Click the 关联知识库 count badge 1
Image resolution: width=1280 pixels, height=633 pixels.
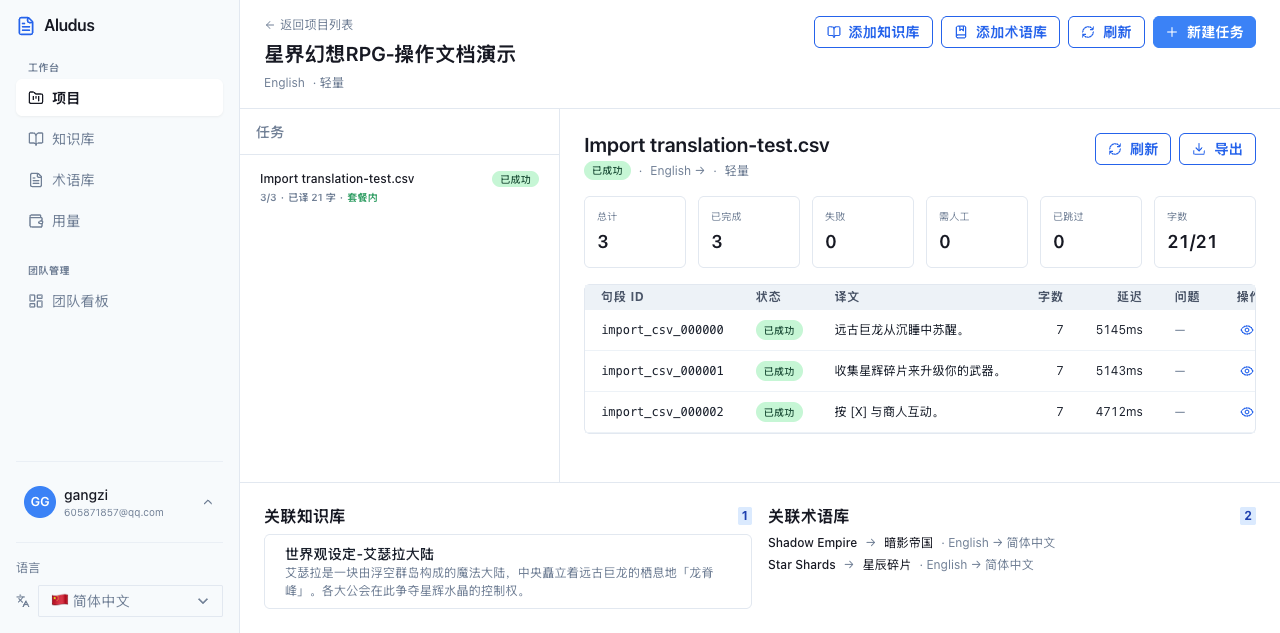[744, 516]
